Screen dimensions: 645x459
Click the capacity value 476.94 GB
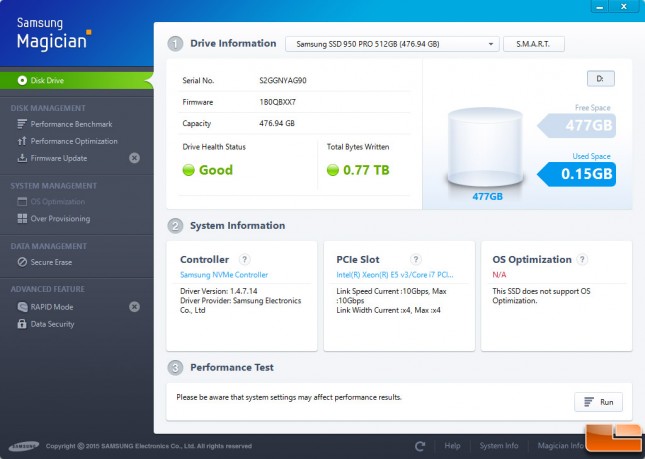(277, 123)
